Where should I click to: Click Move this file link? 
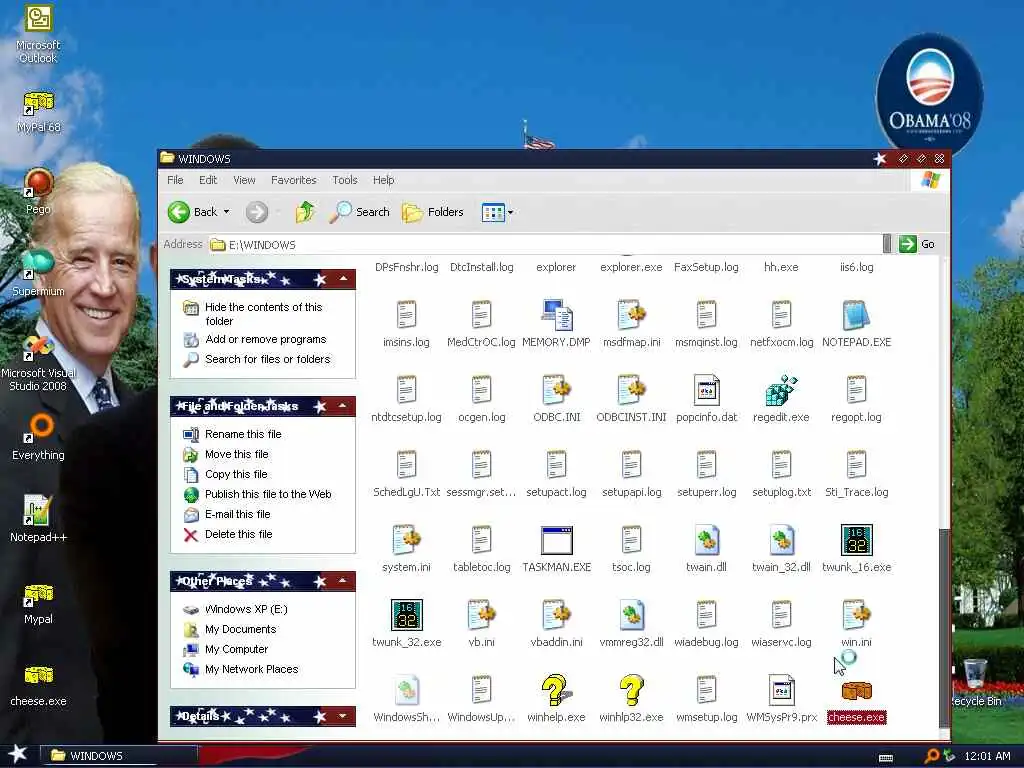(x=236, y=455)
